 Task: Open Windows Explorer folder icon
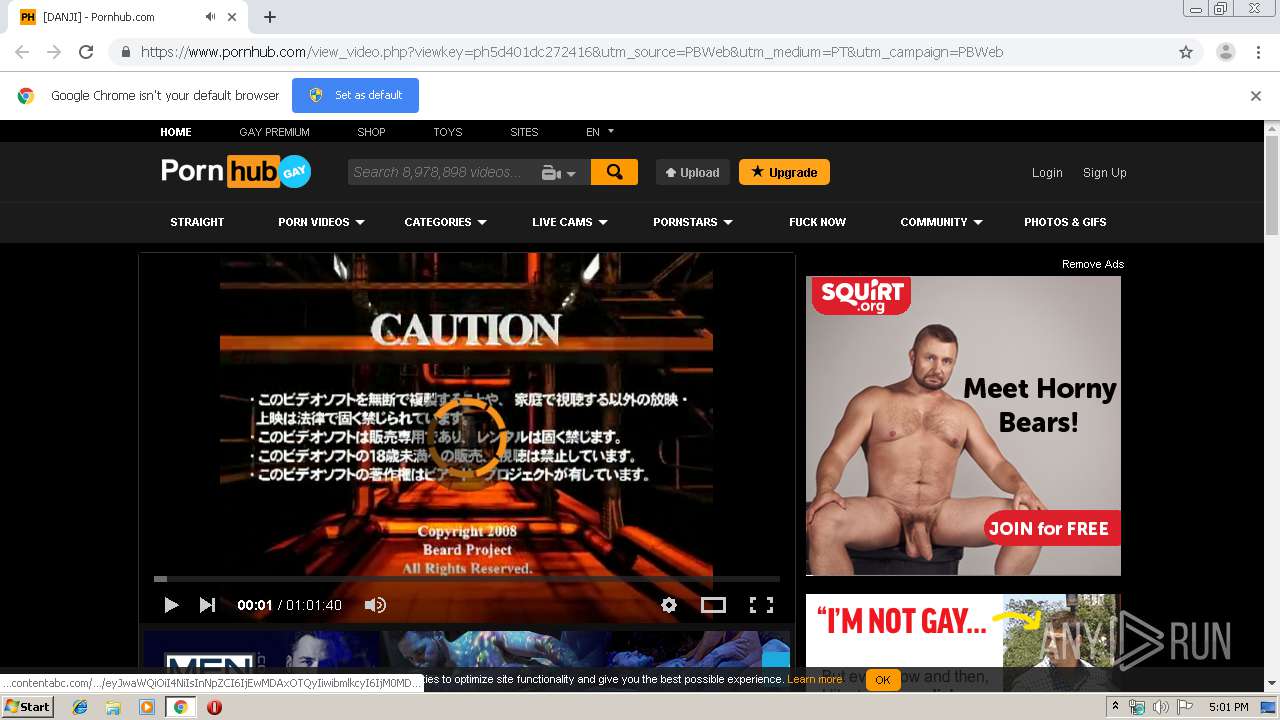113,707
